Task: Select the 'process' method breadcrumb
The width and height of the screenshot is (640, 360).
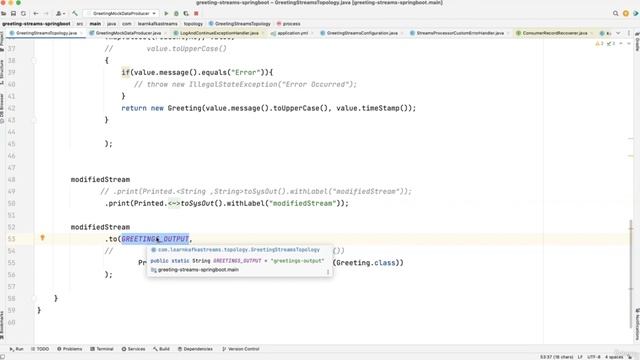Action: click(289, 24)
